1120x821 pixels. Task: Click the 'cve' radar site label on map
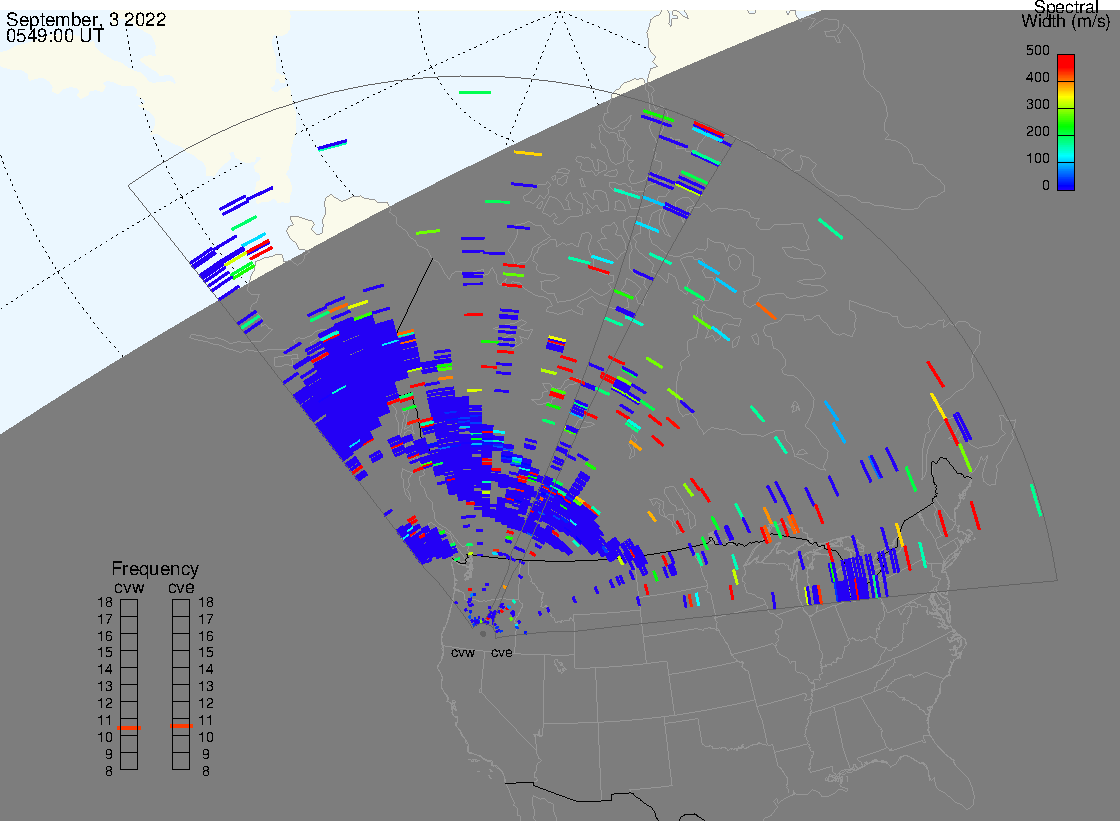click(501, 653)
